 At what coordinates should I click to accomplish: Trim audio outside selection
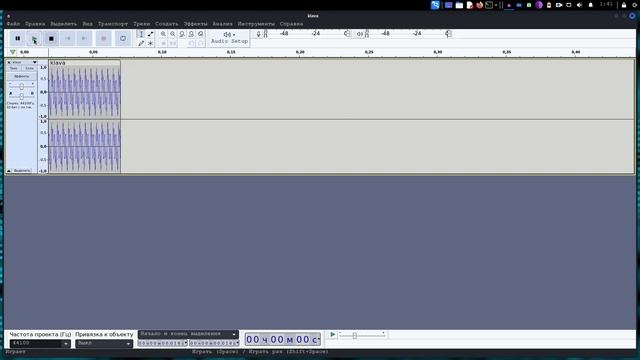(x=163, y=43)
